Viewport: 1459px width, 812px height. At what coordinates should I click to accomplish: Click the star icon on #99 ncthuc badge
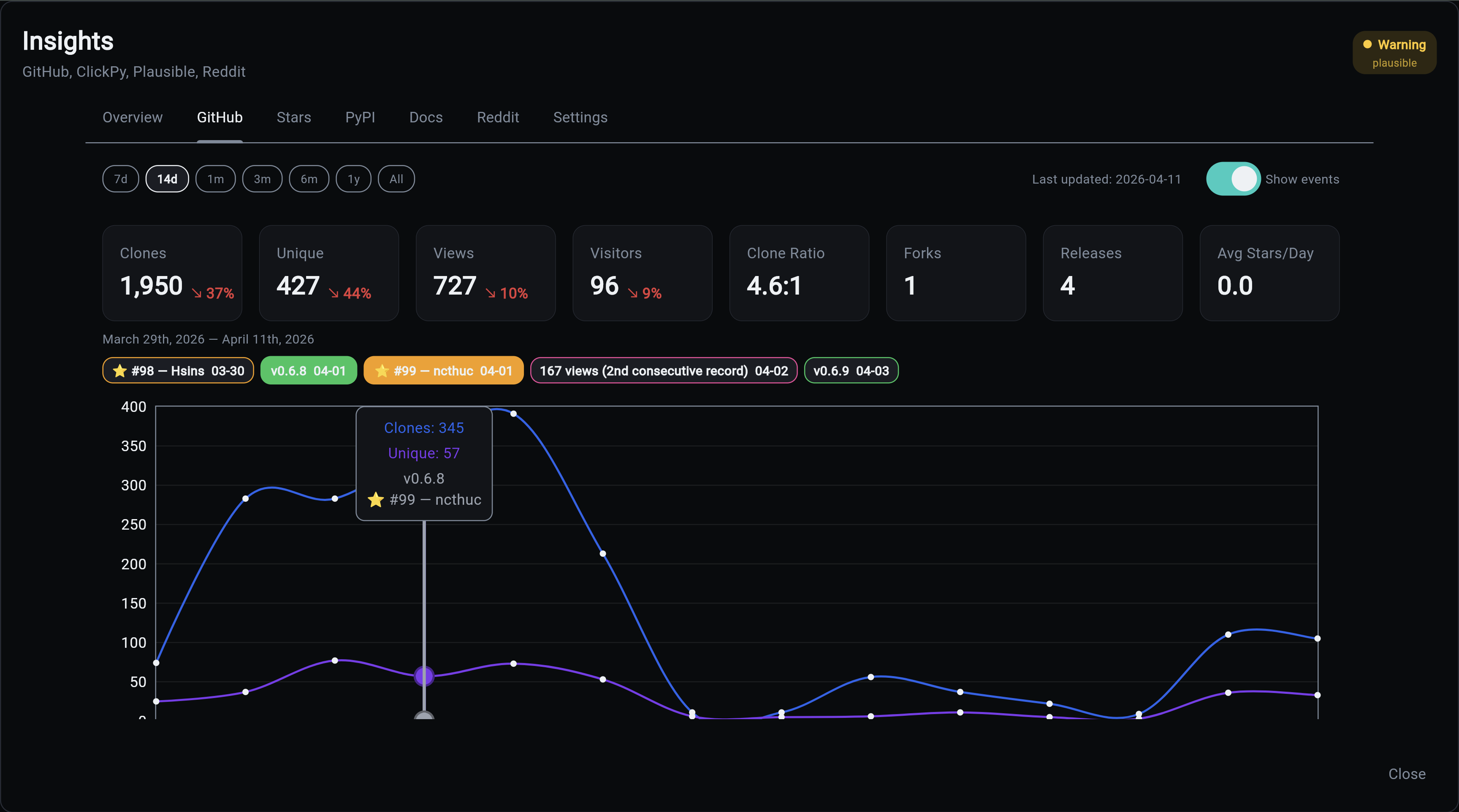pos(382,371)
